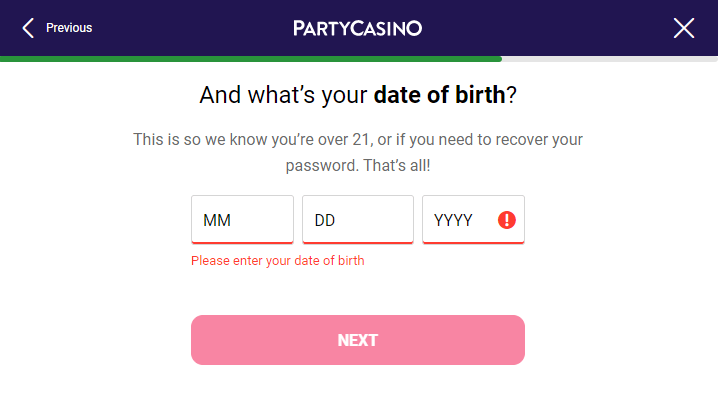Click the 'Please enter your date of birth' error message
This screenshot has height=419, width=718.
(277, 261)
